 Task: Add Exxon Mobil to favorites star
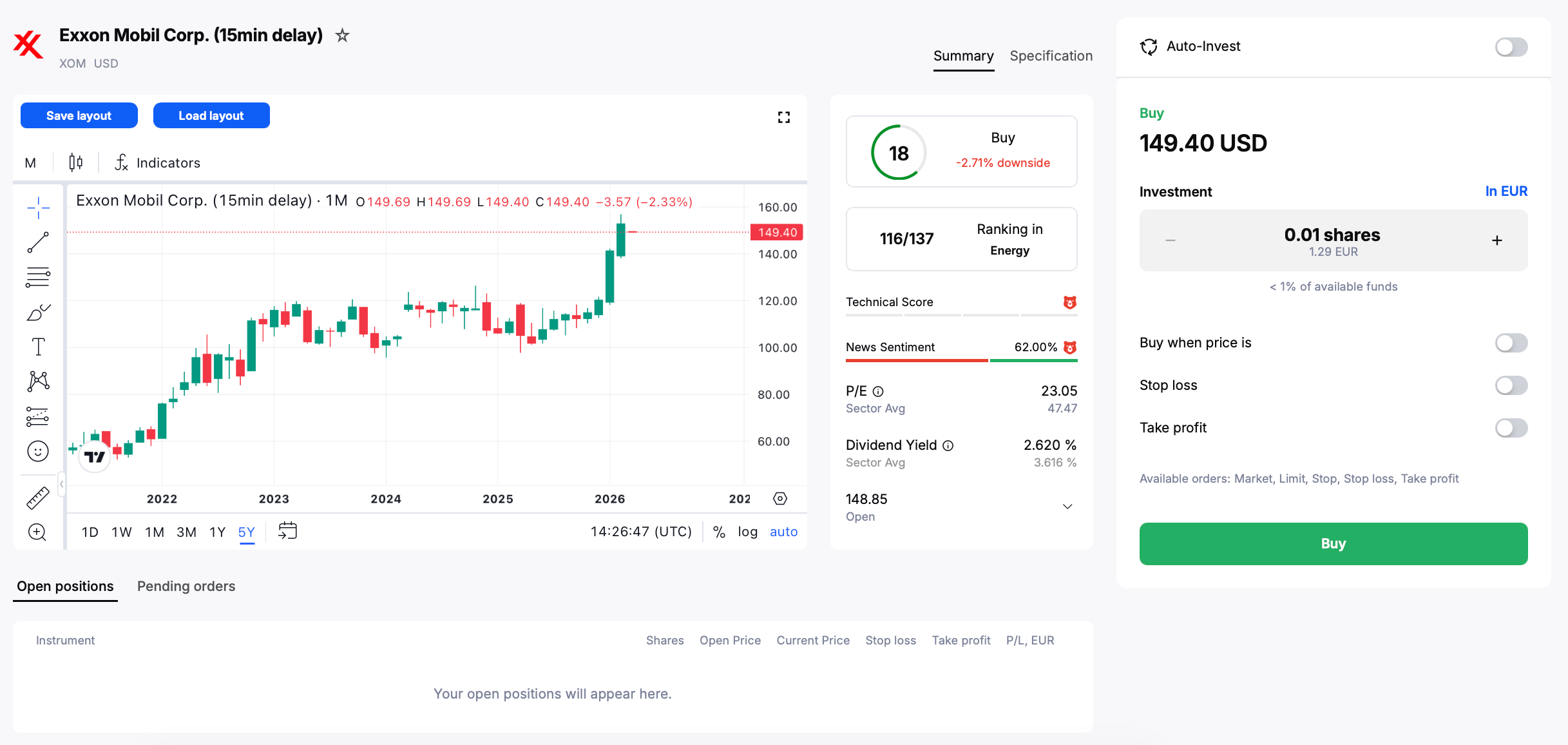(342, 35)
